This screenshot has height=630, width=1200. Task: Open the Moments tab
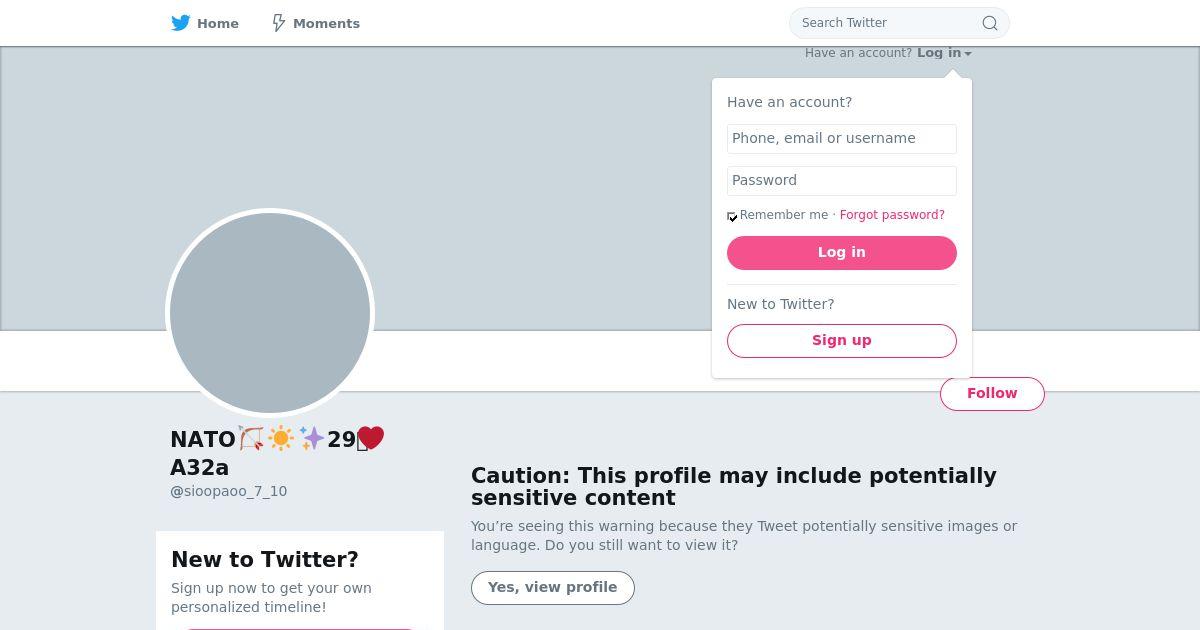tap(316, 23)
